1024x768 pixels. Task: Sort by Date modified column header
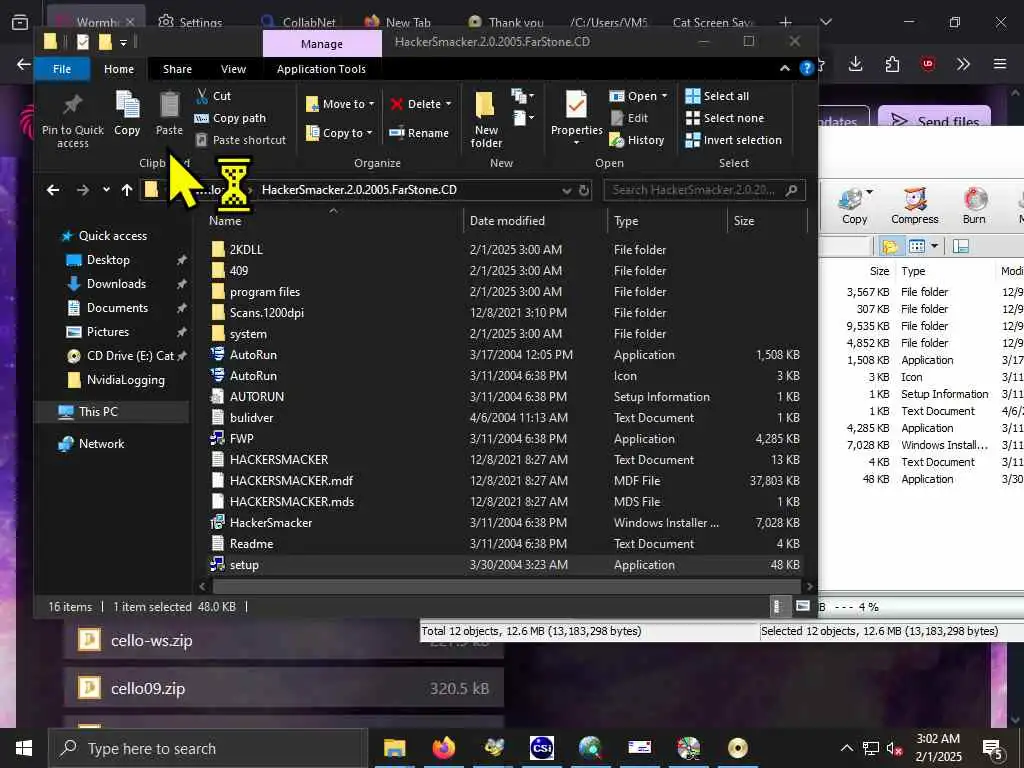pyautogui.click(x=507, y=221)
